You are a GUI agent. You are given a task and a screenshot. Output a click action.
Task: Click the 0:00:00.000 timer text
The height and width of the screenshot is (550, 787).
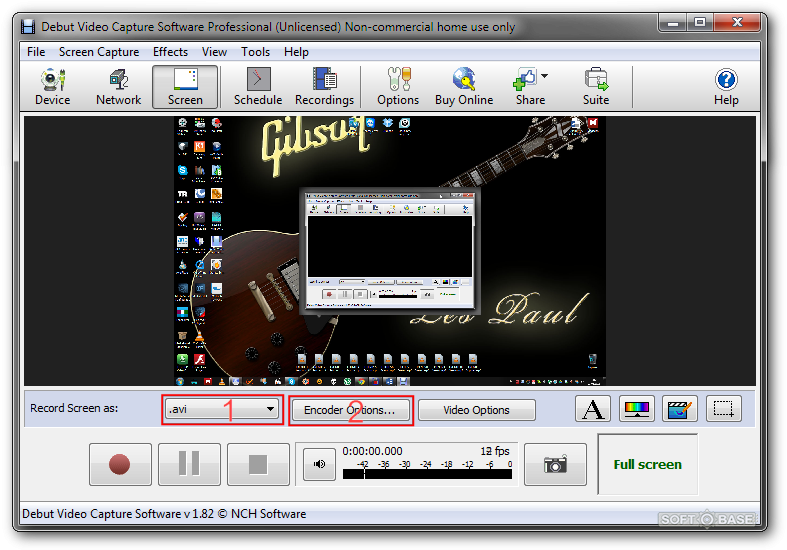click(372, 451)
